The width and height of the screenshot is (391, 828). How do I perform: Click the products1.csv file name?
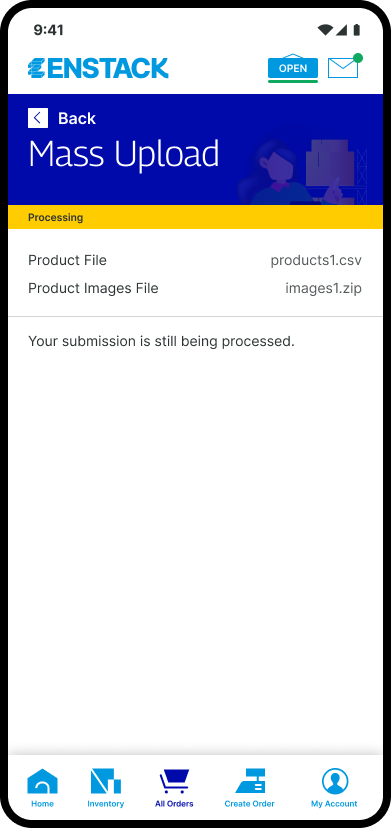(316, 260)
